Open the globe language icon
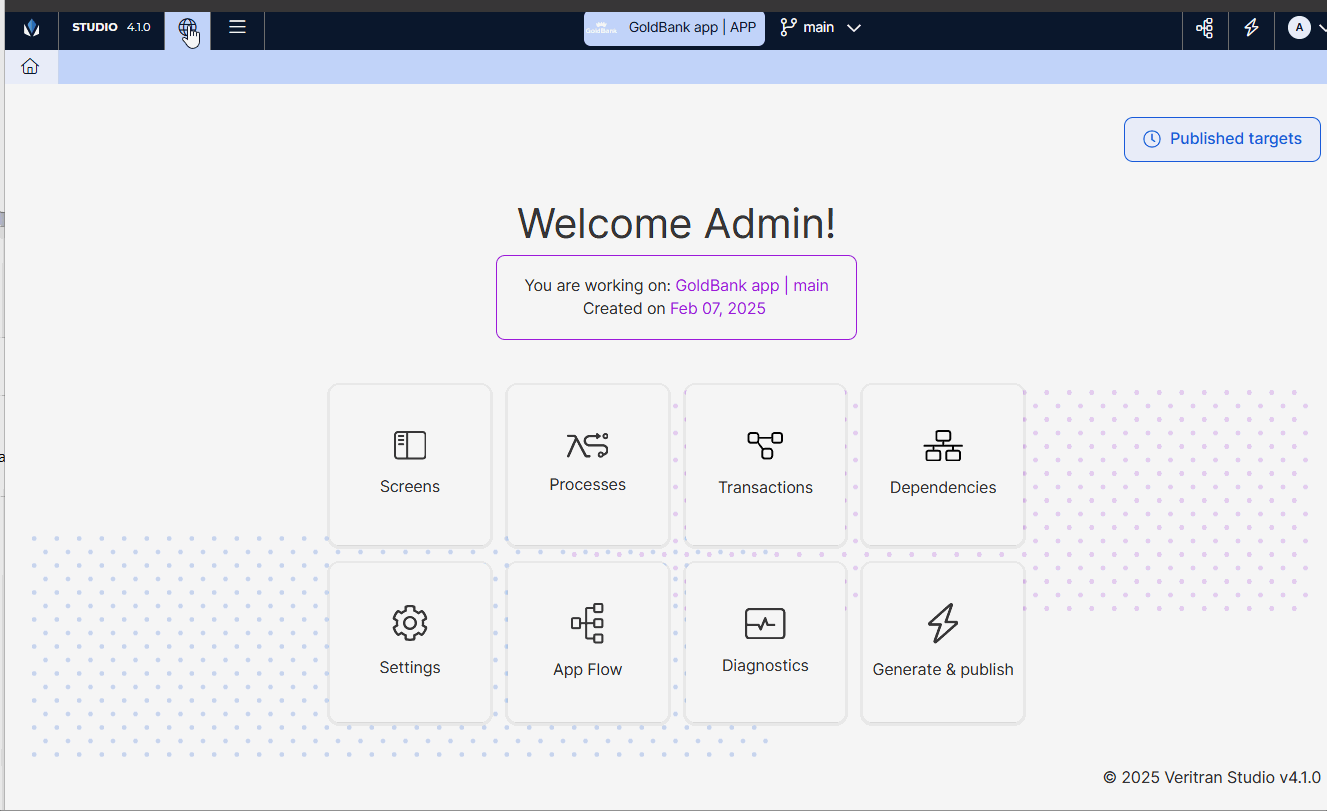The image size is (1327, 811). pos(188,28)
